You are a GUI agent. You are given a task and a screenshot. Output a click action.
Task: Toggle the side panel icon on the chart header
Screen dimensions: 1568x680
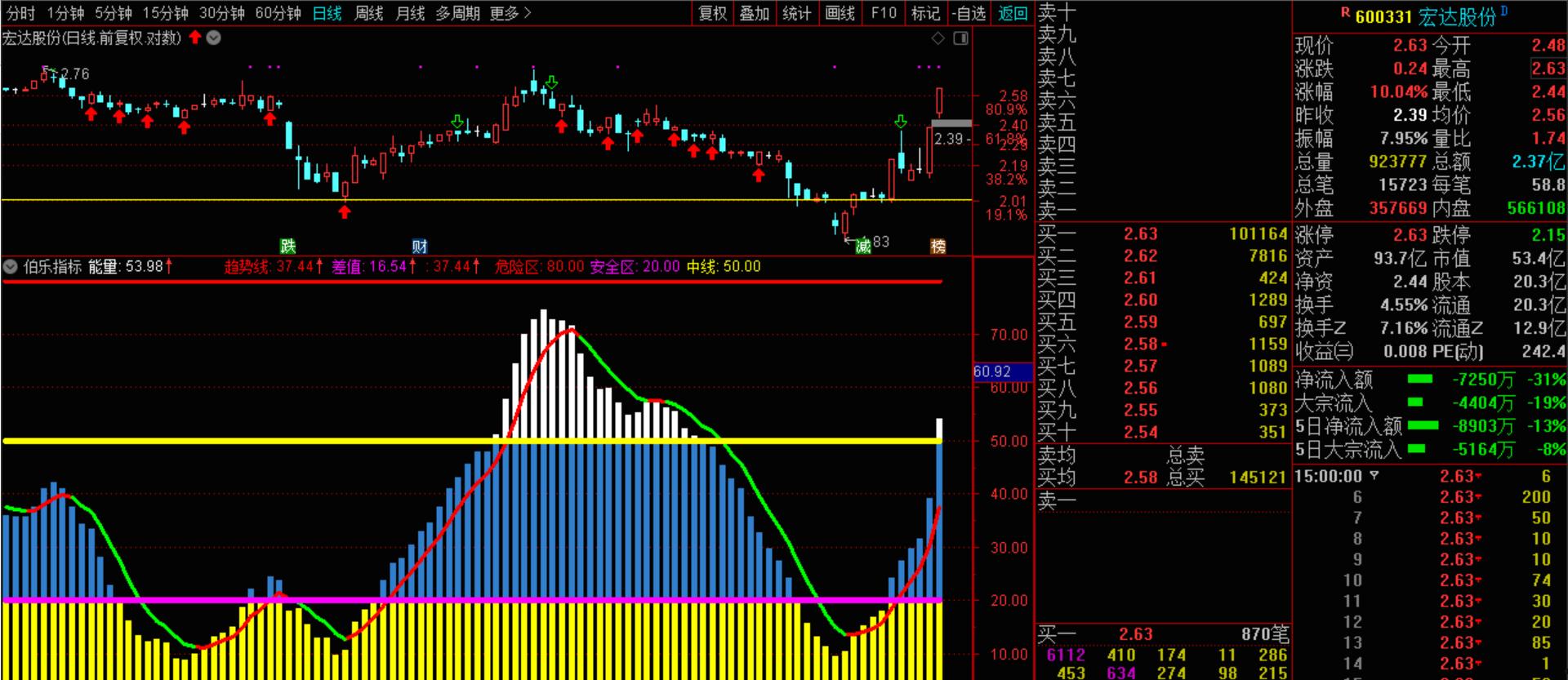coord(961,38)
